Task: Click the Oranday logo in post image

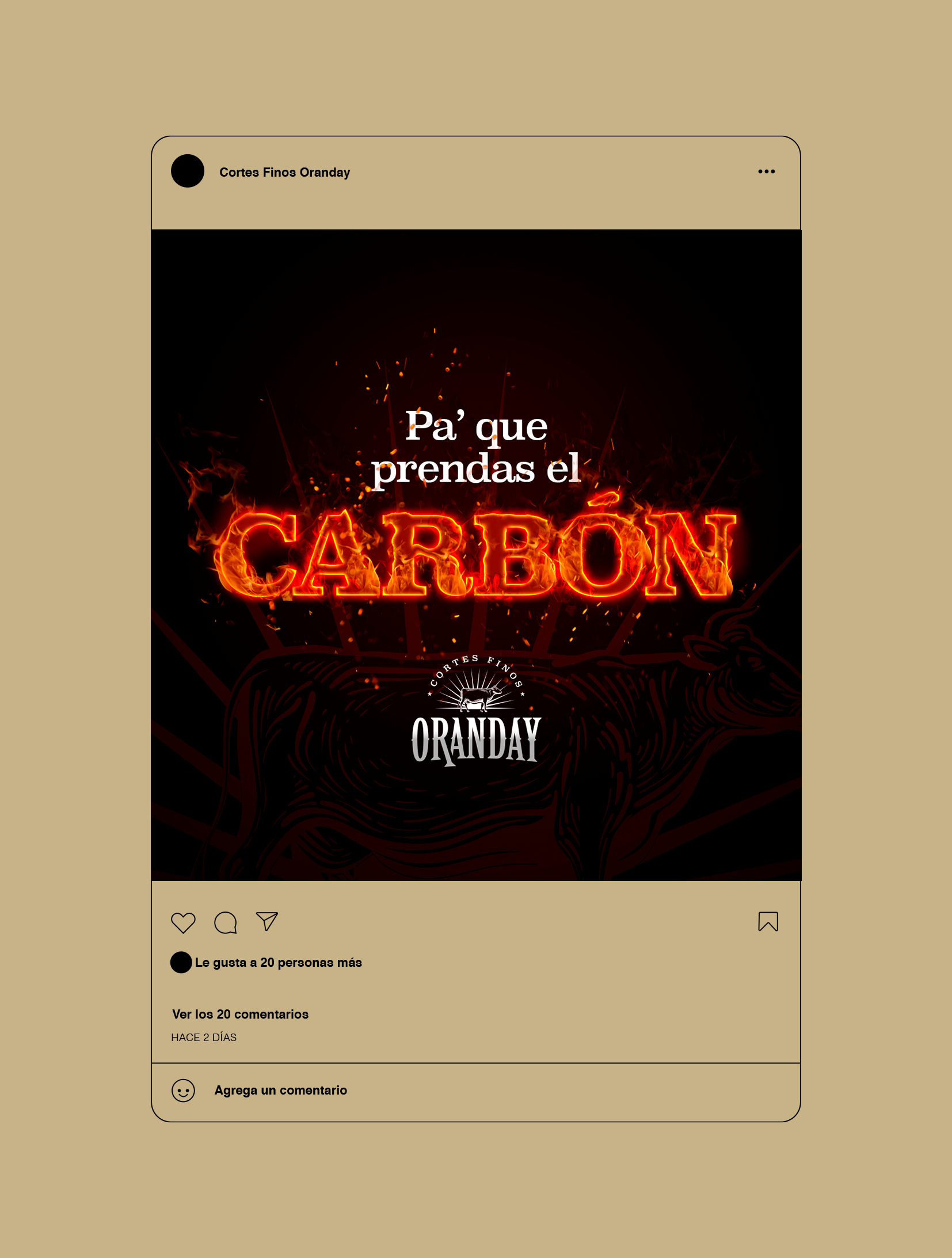Action: 476,740
